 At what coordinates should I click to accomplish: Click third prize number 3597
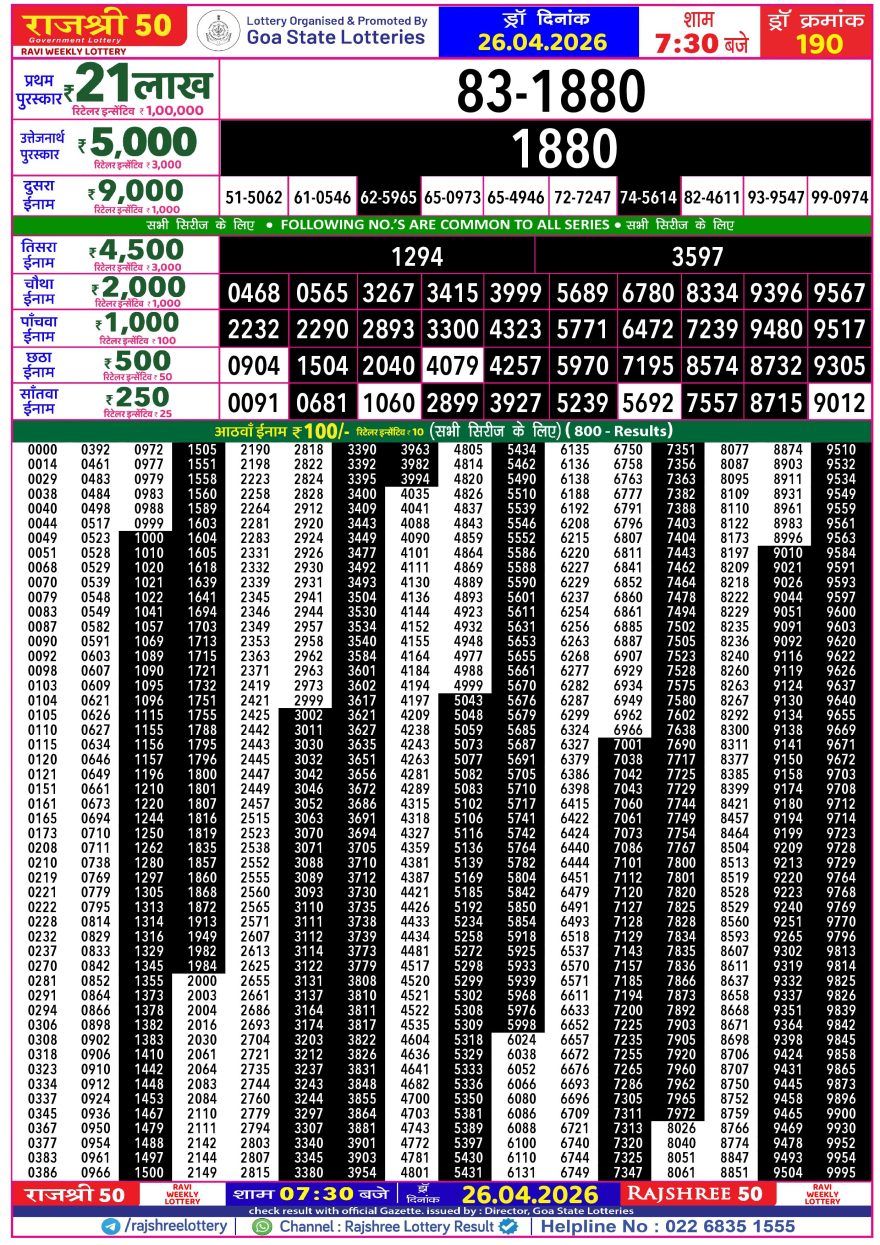click(x=697, y=257)
